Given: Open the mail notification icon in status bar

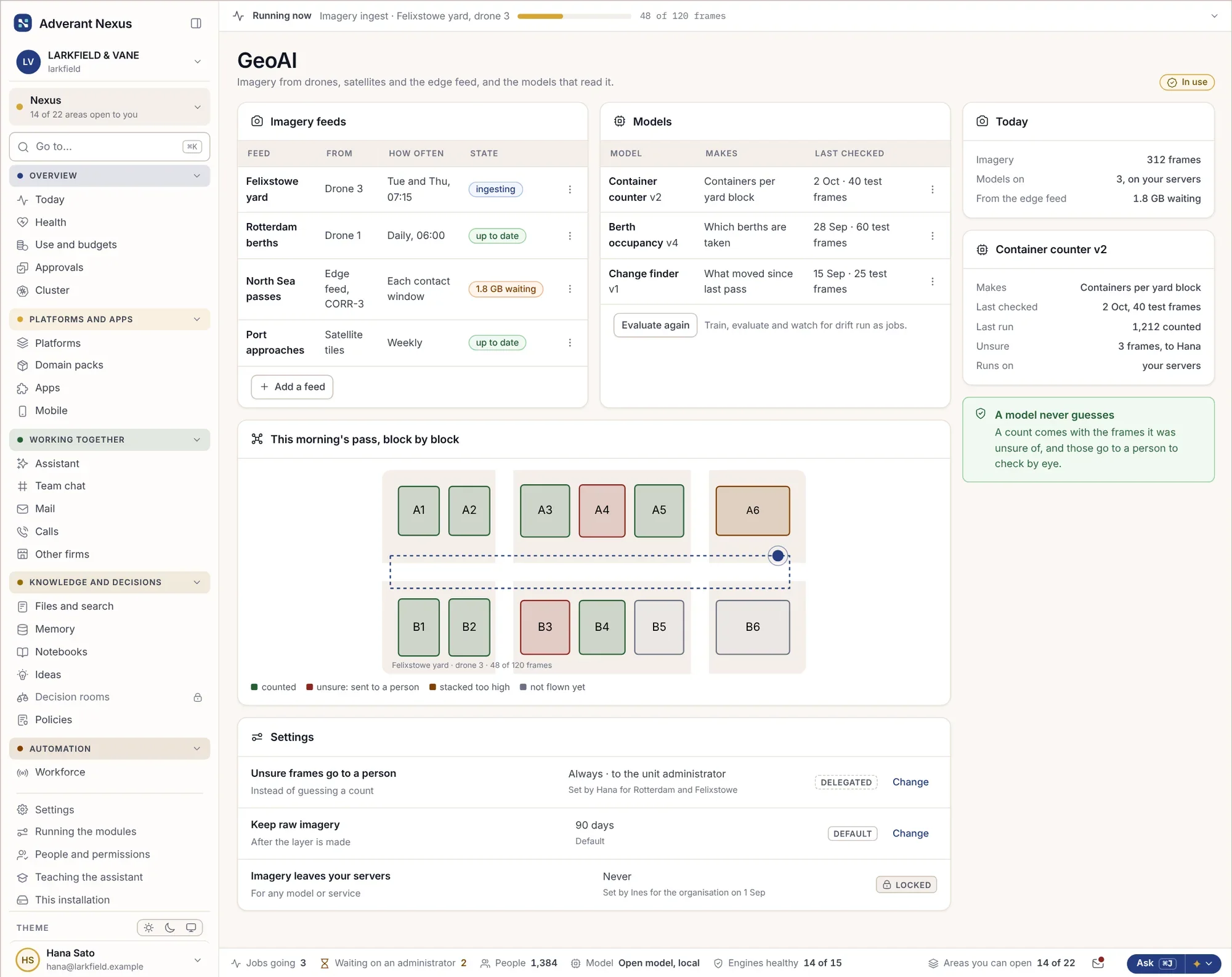Looking at the screenshot, I should (x=1098, y=963).
